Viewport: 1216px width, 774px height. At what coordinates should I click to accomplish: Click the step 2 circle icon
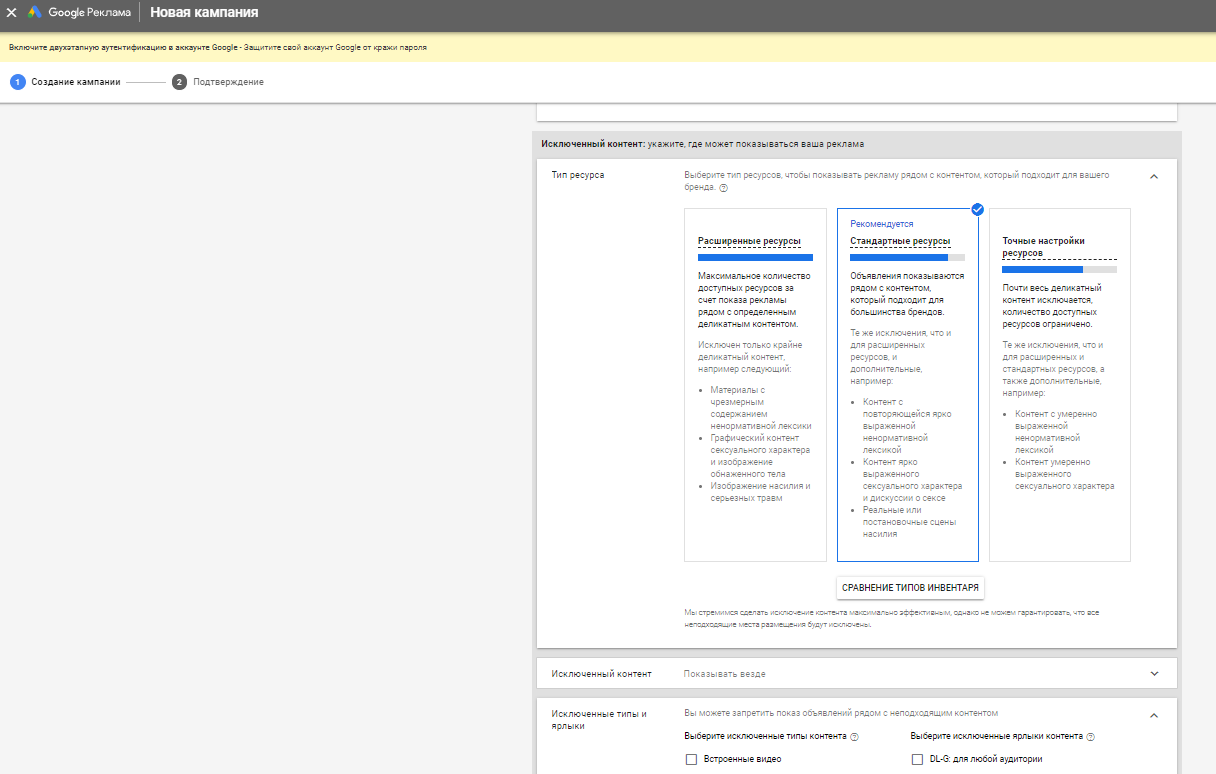[x=179, y=82]
